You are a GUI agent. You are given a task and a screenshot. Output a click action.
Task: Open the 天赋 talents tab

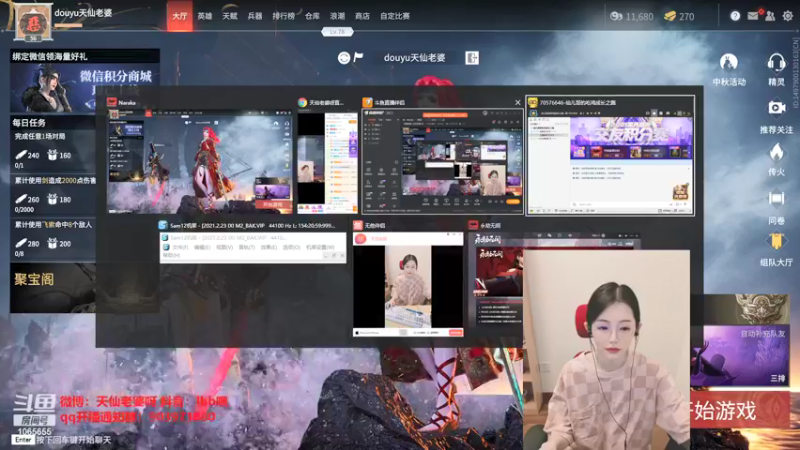pos(230,16)
